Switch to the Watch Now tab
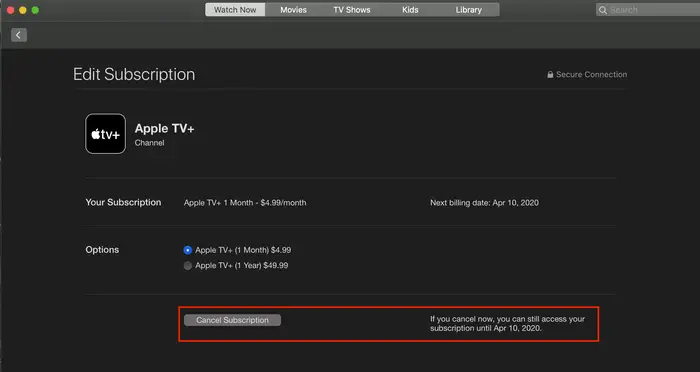Screen dimensions: 700x372 point(235,10)
